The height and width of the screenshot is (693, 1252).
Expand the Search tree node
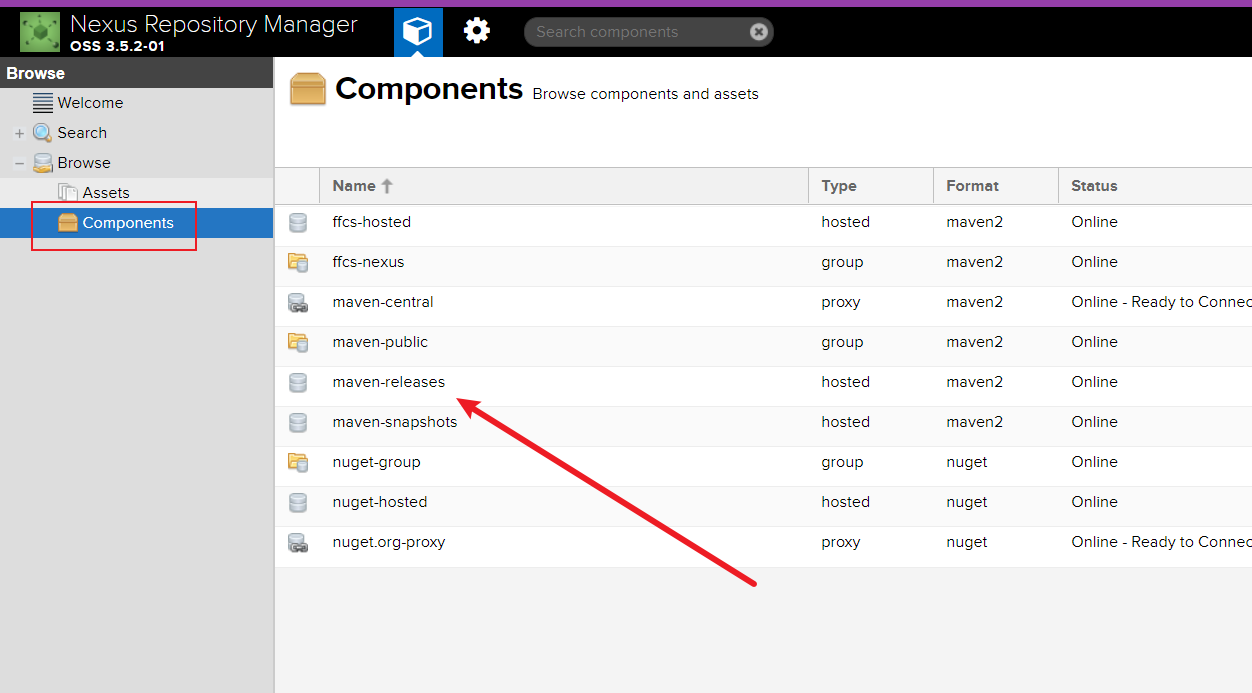click(19, 134)
